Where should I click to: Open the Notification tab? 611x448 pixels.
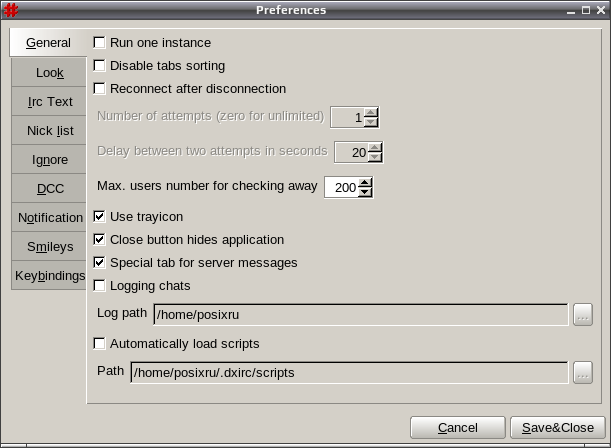coord(49,217)
